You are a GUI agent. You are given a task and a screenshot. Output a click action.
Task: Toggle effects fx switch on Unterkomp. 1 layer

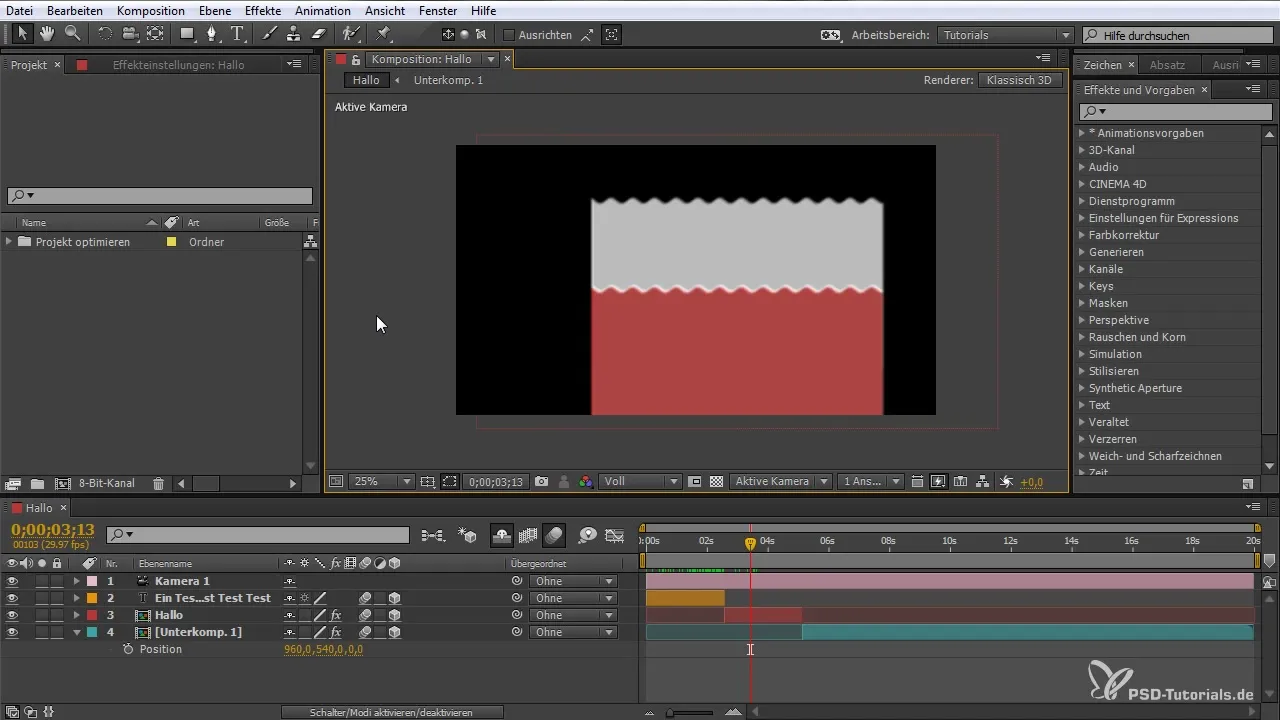click(x=336, y=632)
